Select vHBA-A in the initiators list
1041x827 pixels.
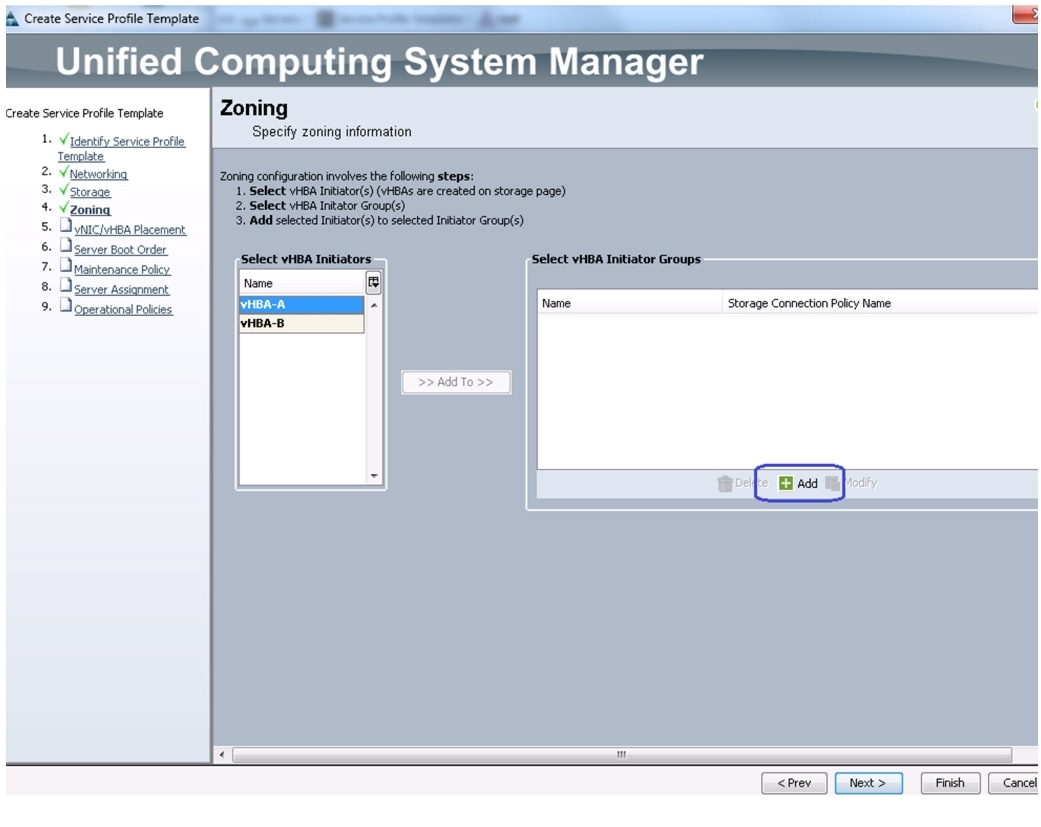(301, 305)
